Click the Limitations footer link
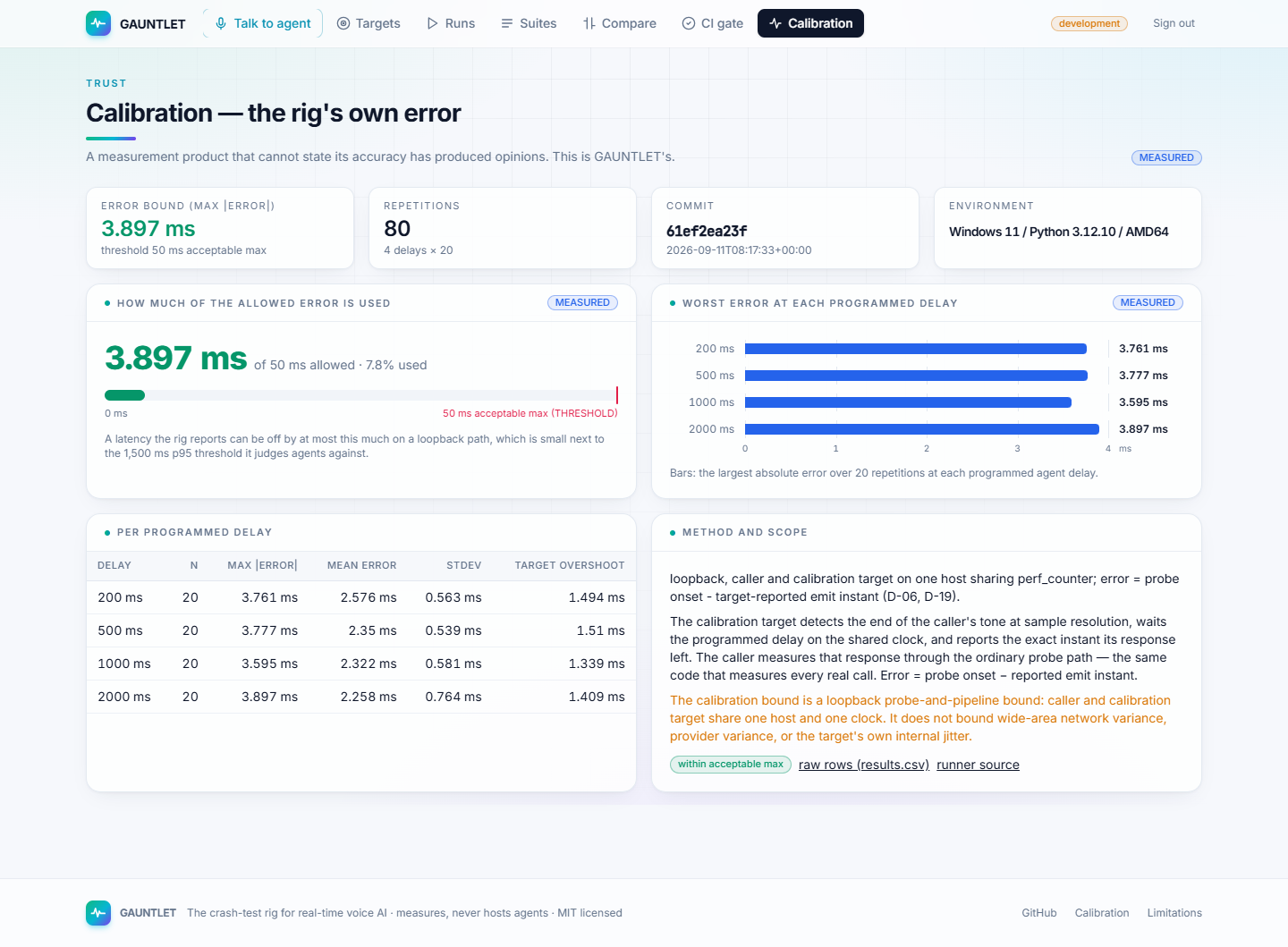 point(1174,913)
